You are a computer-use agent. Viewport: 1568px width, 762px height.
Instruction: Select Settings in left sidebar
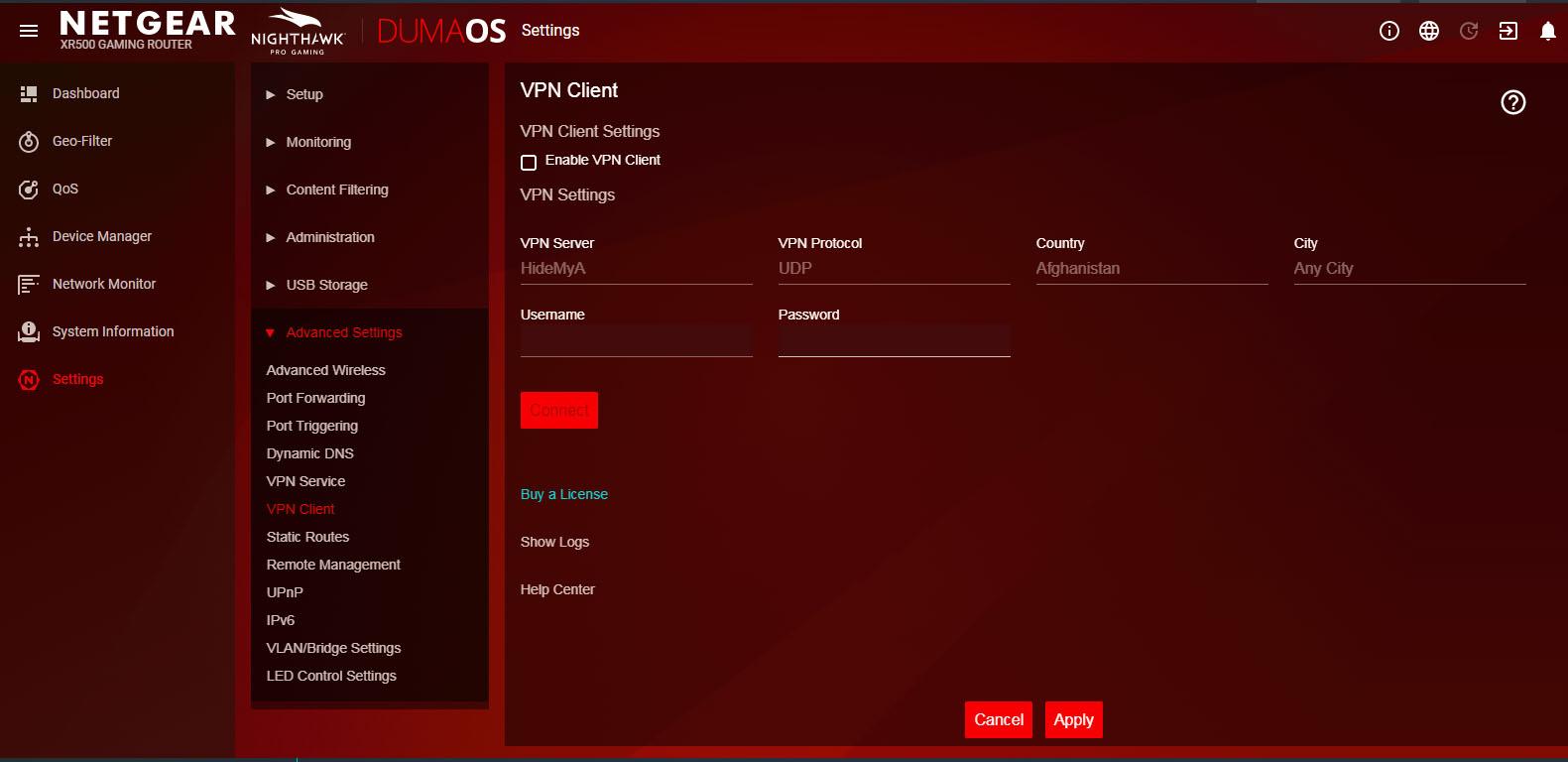click(x=77, y=379)
